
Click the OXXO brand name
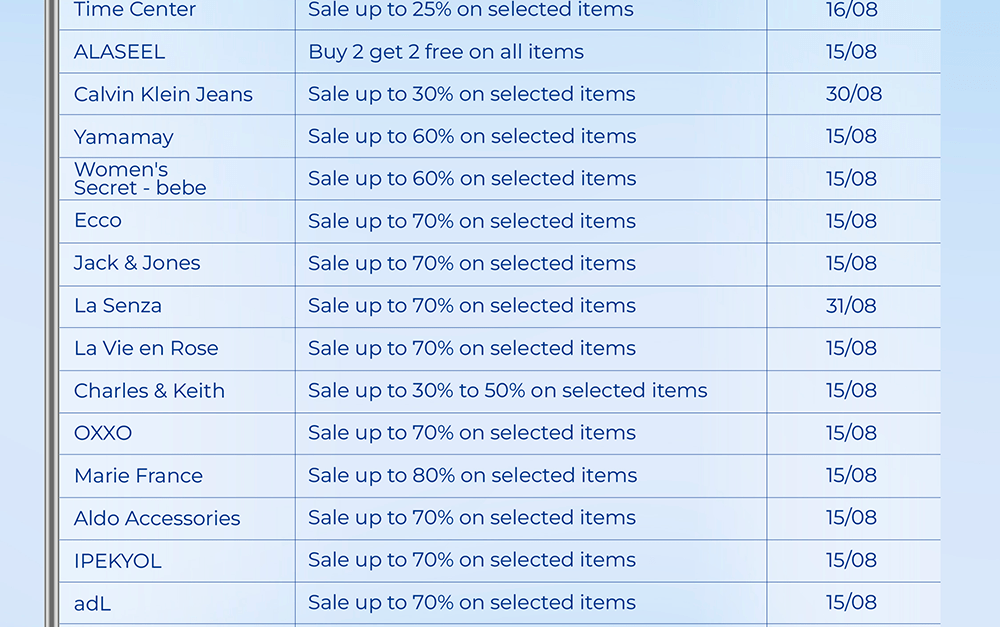[103, 433]
